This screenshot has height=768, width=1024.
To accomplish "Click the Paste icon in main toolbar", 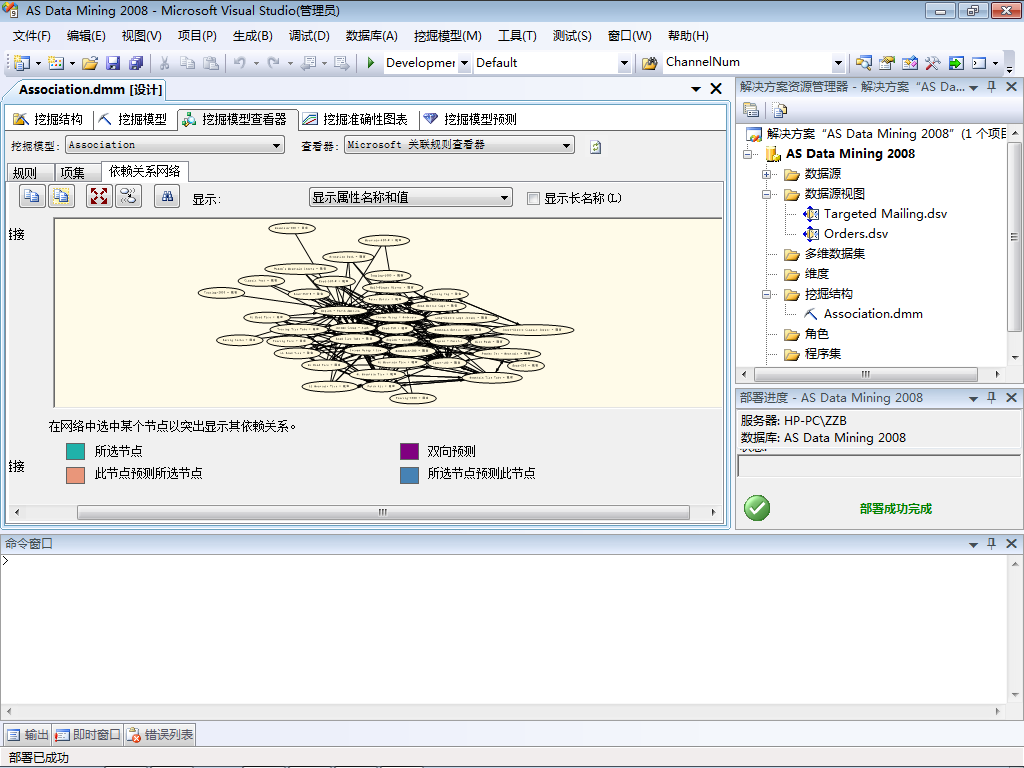I will click(210, 63).
